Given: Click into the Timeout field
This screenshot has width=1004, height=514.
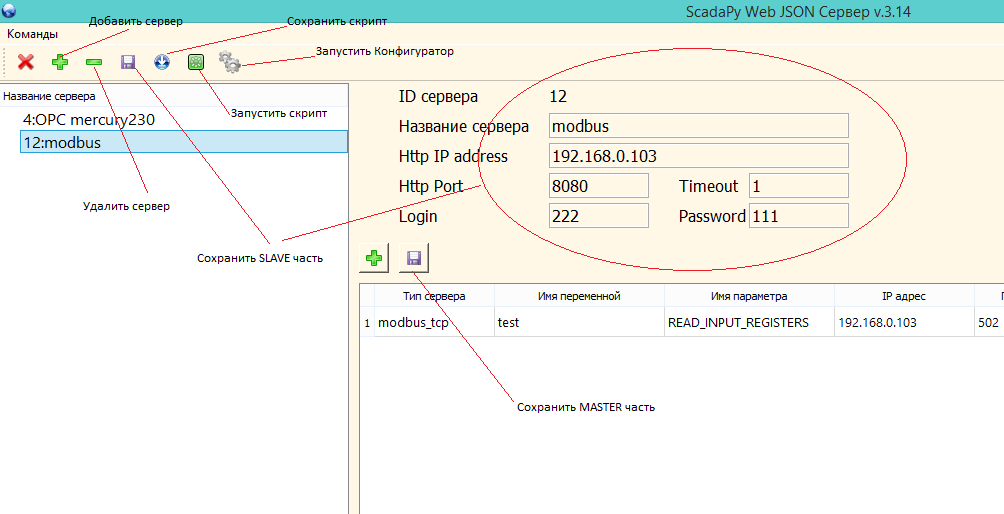Looking at the screenshot, I should pos(798,186).
